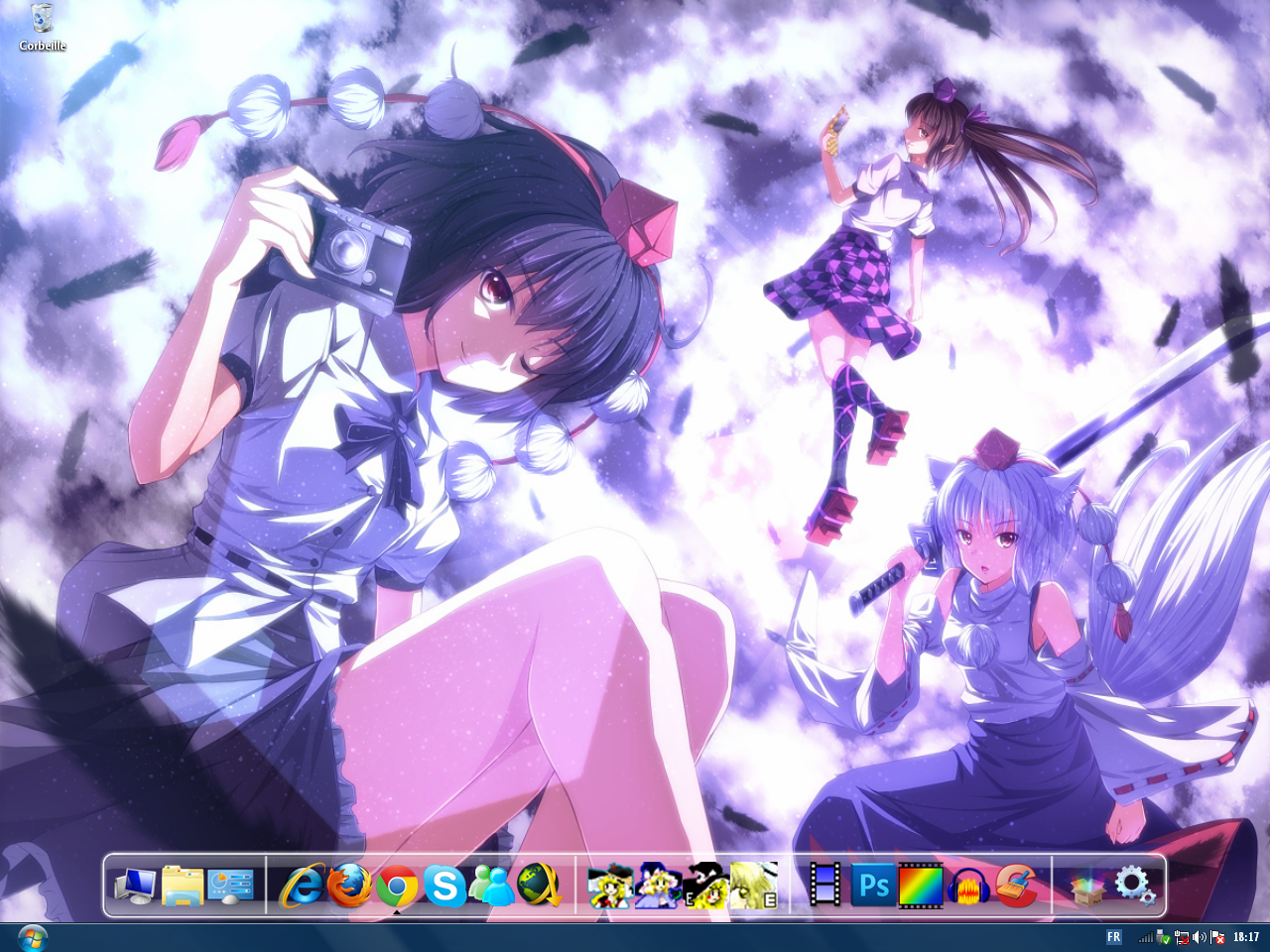Open the Control Panel dock icon
1270x952 pixels.
coord(230,885)
